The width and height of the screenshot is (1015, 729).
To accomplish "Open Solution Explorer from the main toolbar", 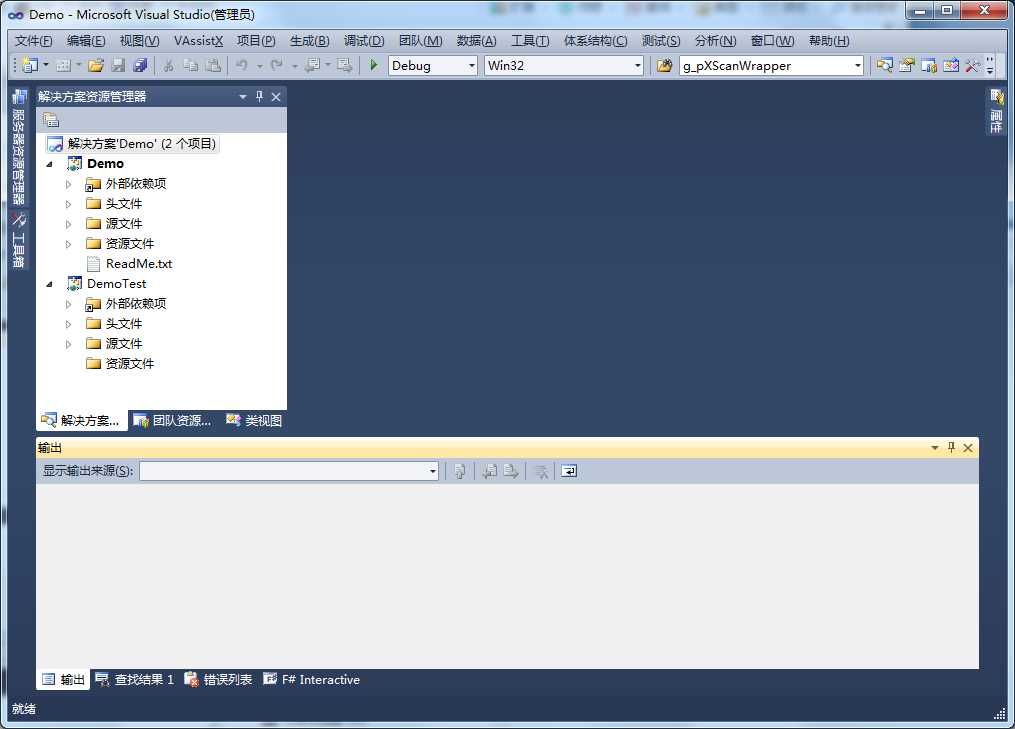I will [x=884, y=65].
